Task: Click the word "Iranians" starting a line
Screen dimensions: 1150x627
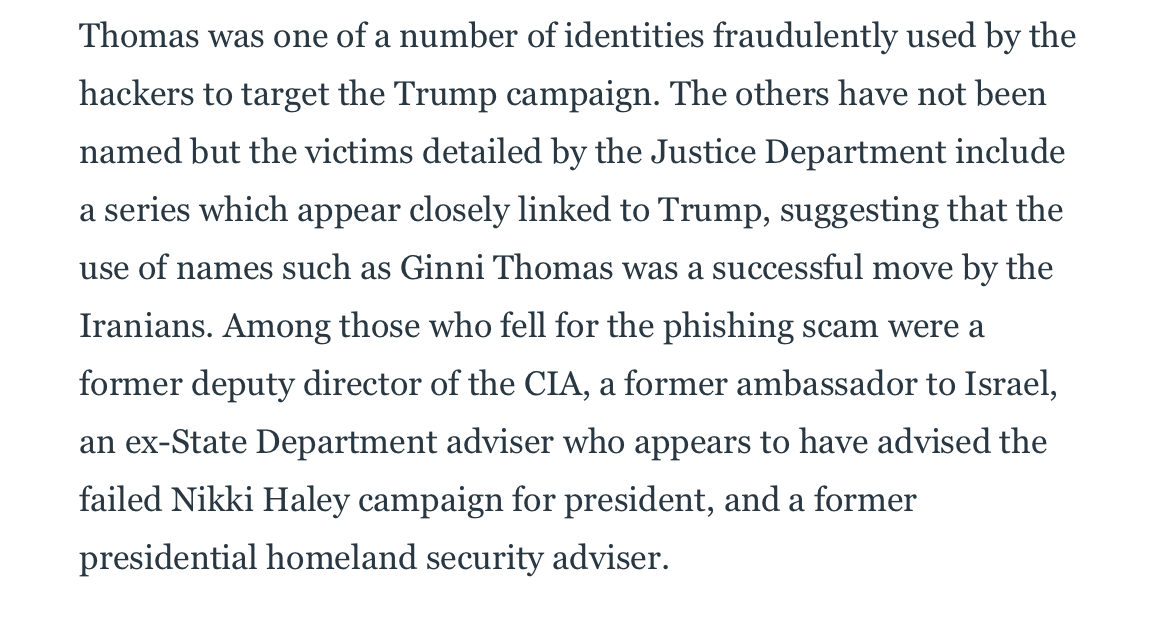Action: [x=146, y=326]
